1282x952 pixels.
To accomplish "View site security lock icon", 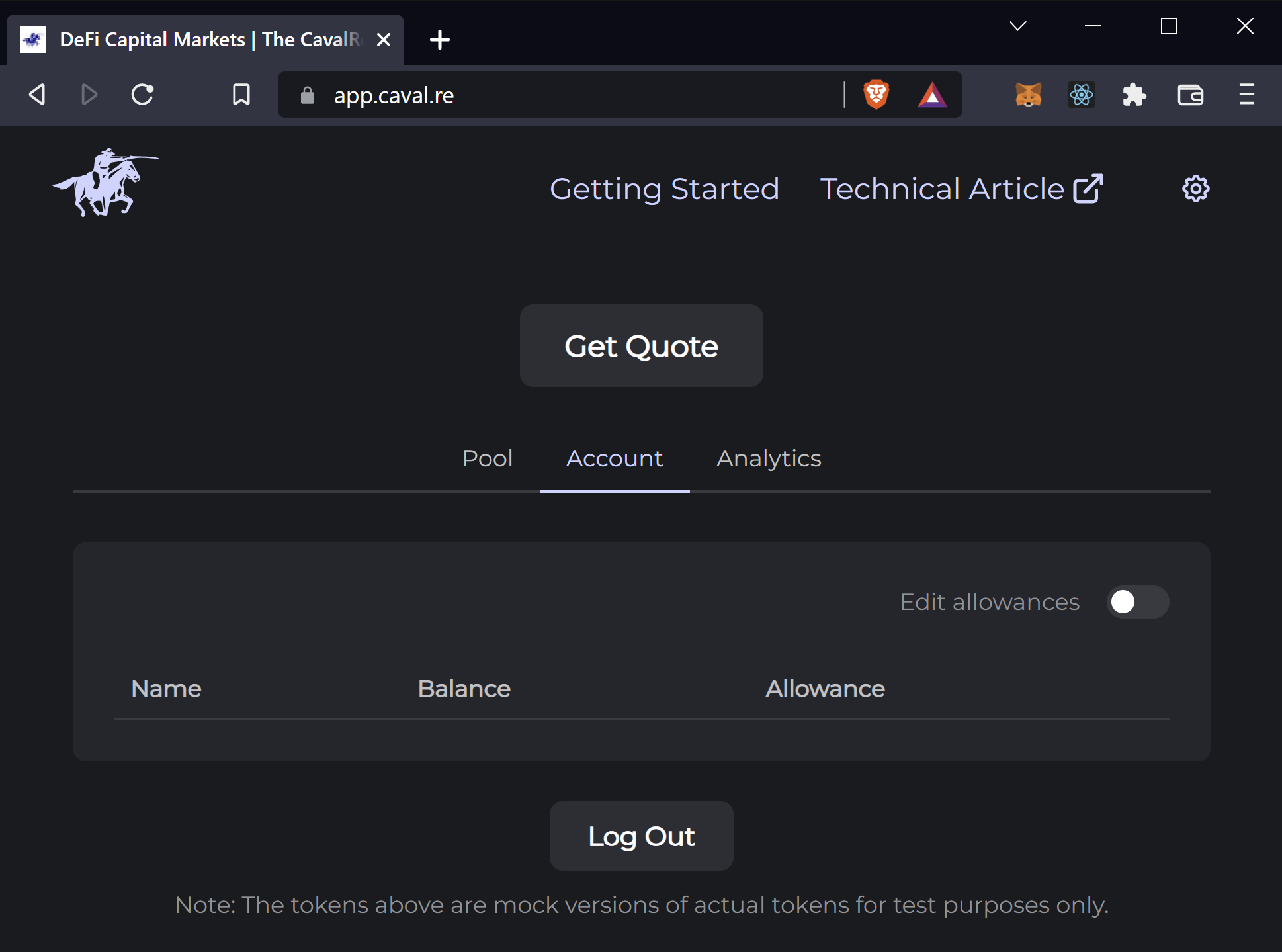I will click(x=307, y=95).
